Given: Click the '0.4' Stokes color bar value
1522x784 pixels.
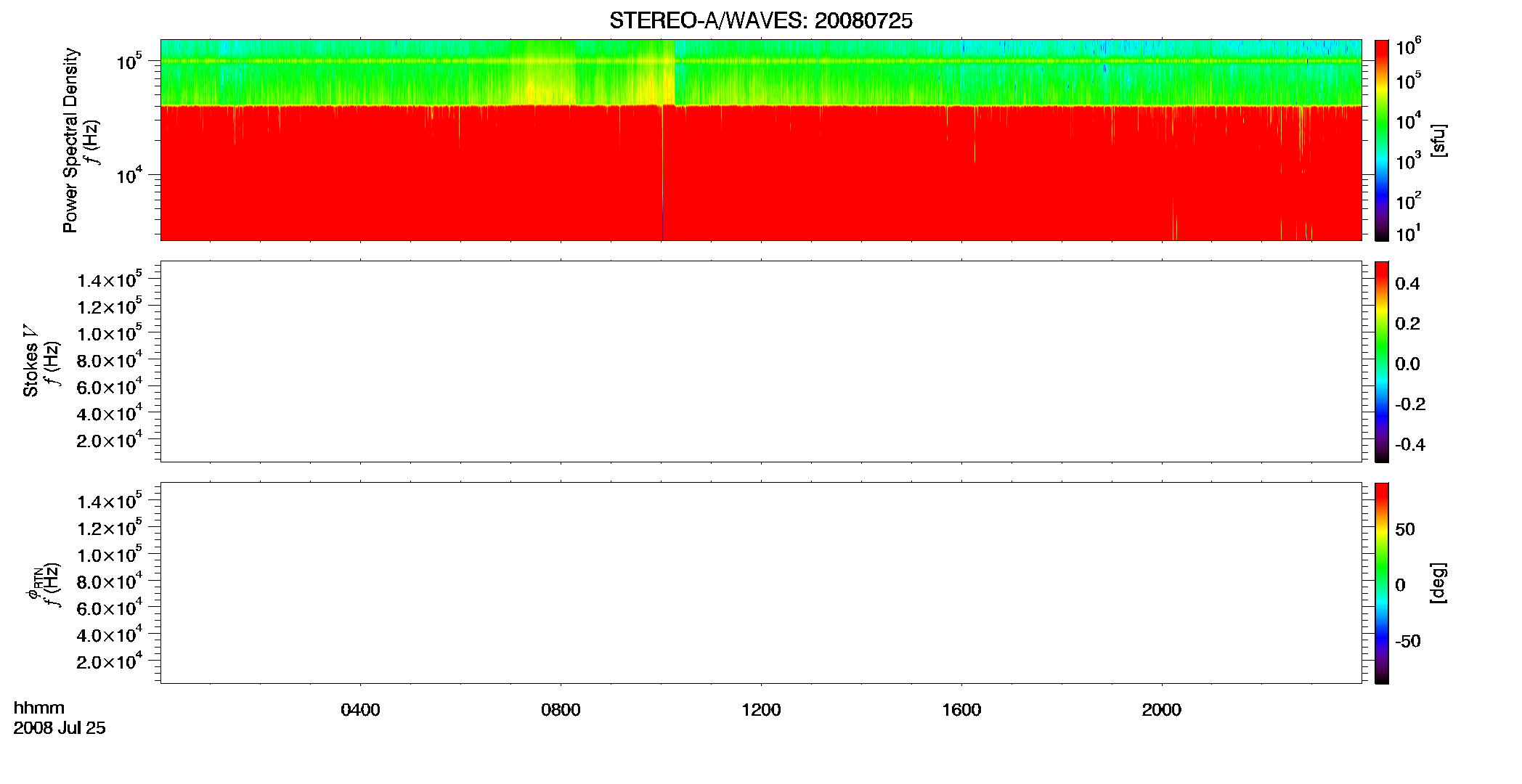Looking at the screenshot, I should pyautogui.click(x=1407, y=284).
